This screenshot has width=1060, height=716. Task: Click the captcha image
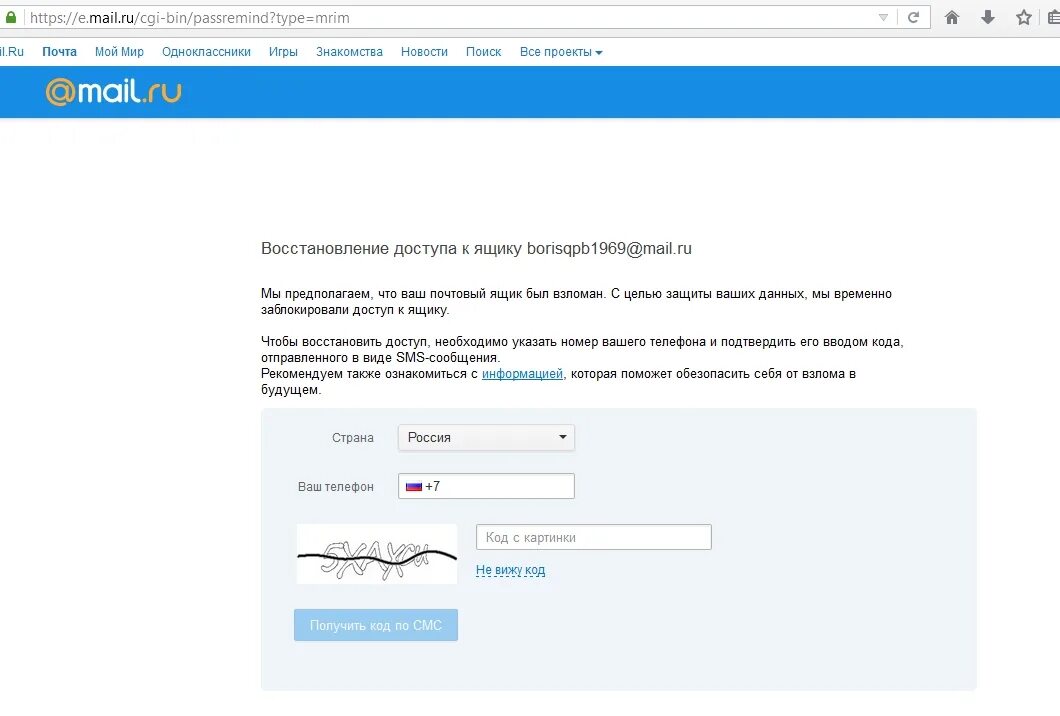[377, 554]
